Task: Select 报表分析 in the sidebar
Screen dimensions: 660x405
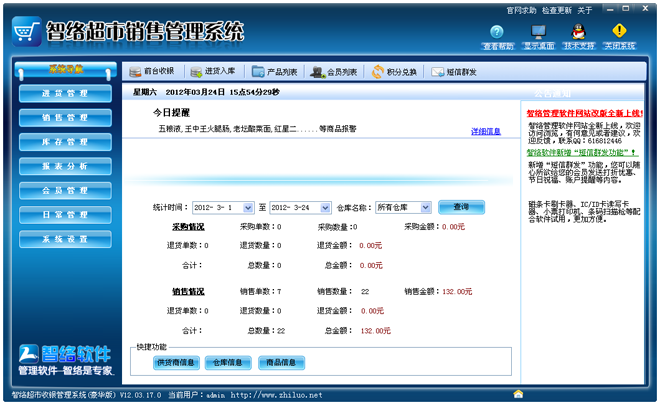Action: (x=65, y=166)
